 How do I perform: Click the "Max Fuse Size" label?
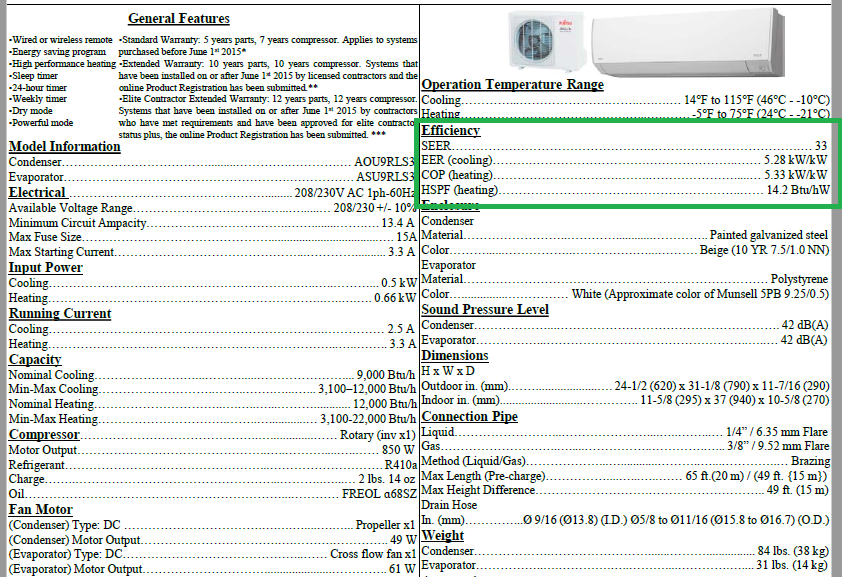tap(45, 237)
